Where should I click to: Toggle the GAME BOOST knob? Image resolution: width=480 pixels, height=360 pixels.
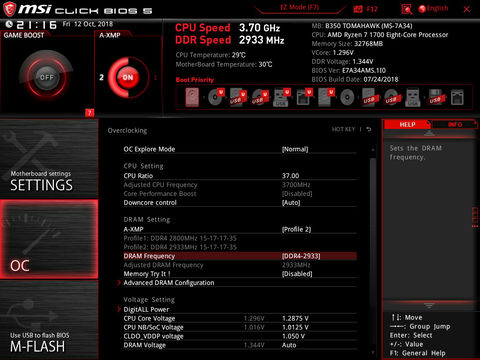(x=47, y=77)
